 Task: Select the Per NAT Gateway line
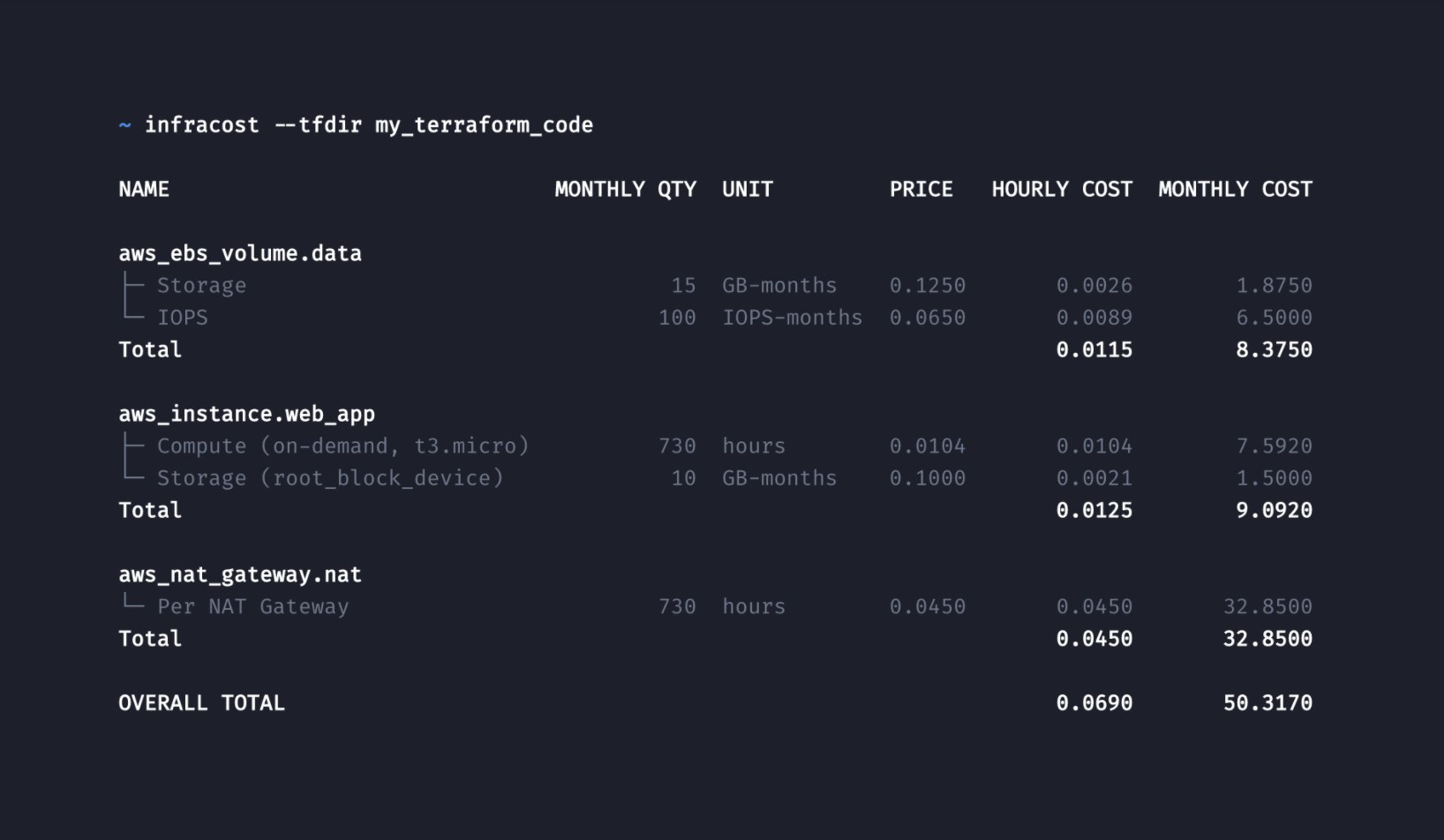pyautogui.click(x=252, y=607)
